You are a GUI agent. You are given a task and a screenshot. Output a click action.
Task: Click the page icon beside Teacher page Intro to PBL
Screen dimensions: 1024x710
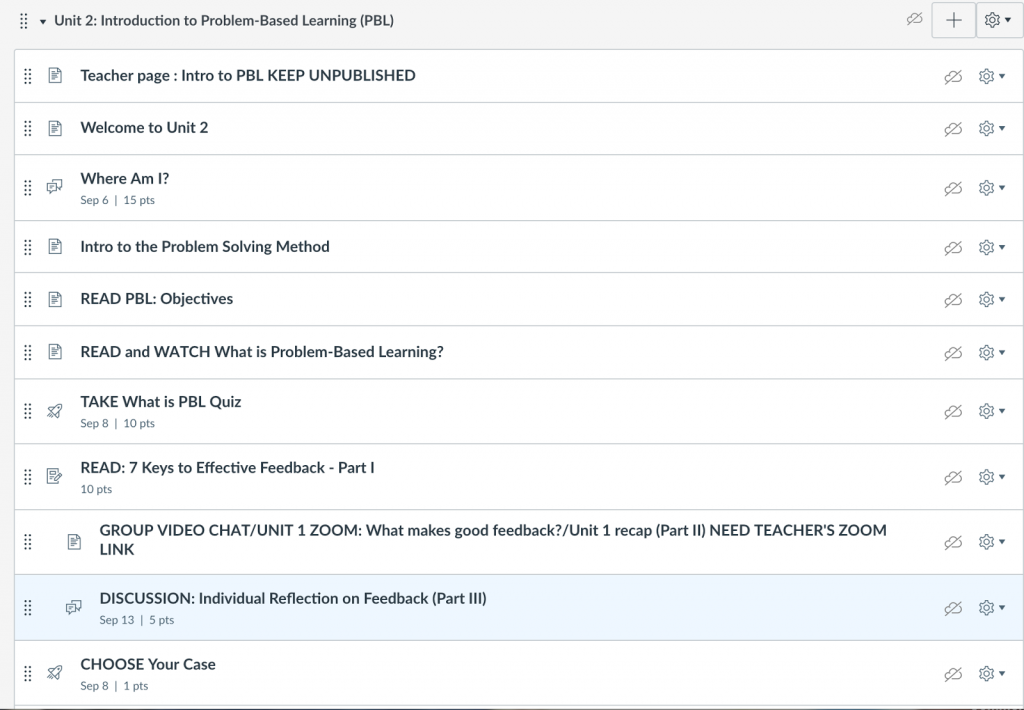click(55, 76)
